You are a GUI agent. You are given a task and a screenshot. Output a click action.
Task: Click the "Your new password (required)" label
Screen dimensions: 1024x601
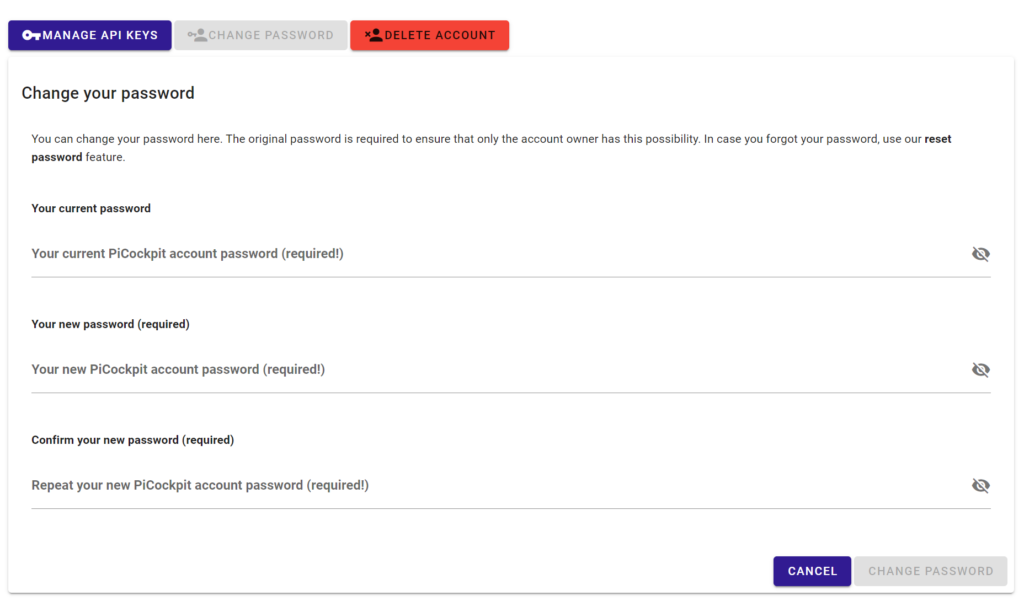click(x=110, y=324)
